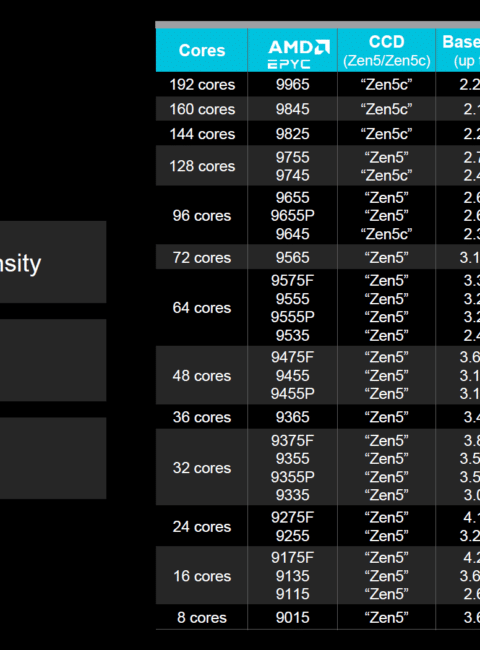Select the "160 cores" cell
The width and height of the screenshot is (480, 650).
pyautogui.click(x=202, y=109)
